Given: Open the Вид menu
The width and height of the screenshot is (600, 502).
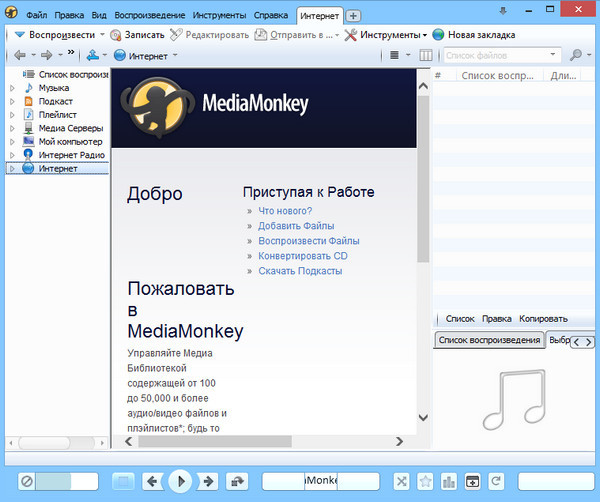Looking at the screenshot, I should pyautogui.click(x=99, y=15).
